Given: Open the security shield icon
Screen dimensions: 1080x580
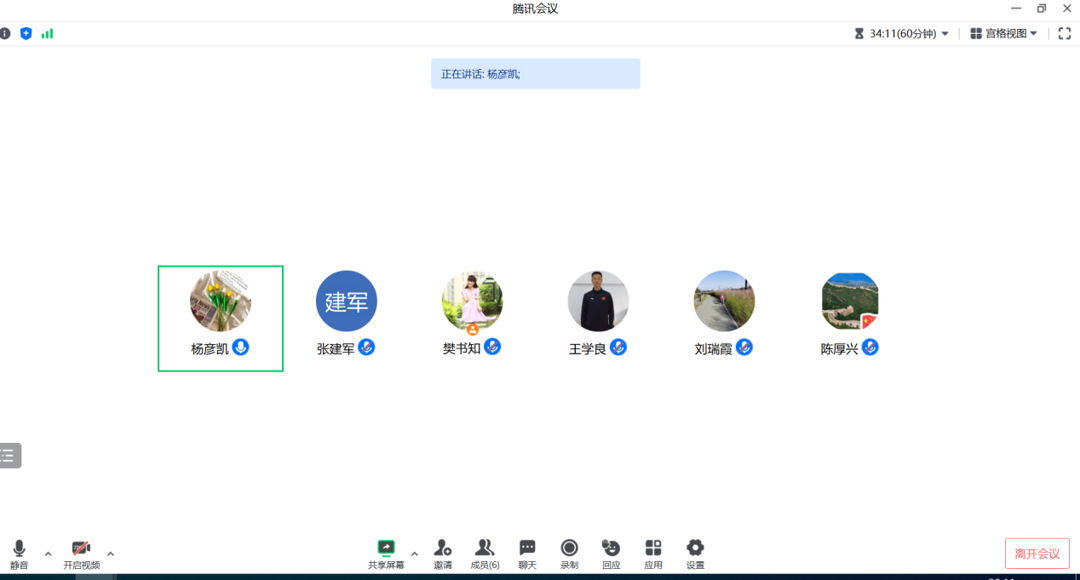Looking at the screenshot, I should coord(25,33).
